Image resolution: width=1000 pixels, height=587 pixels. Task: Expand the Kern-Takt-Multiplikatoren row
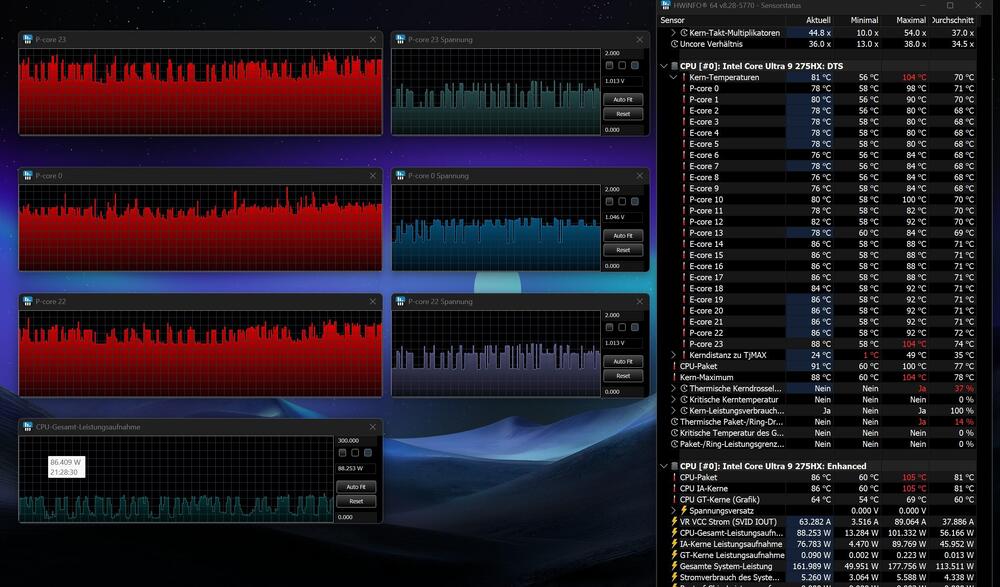point(673,33)
